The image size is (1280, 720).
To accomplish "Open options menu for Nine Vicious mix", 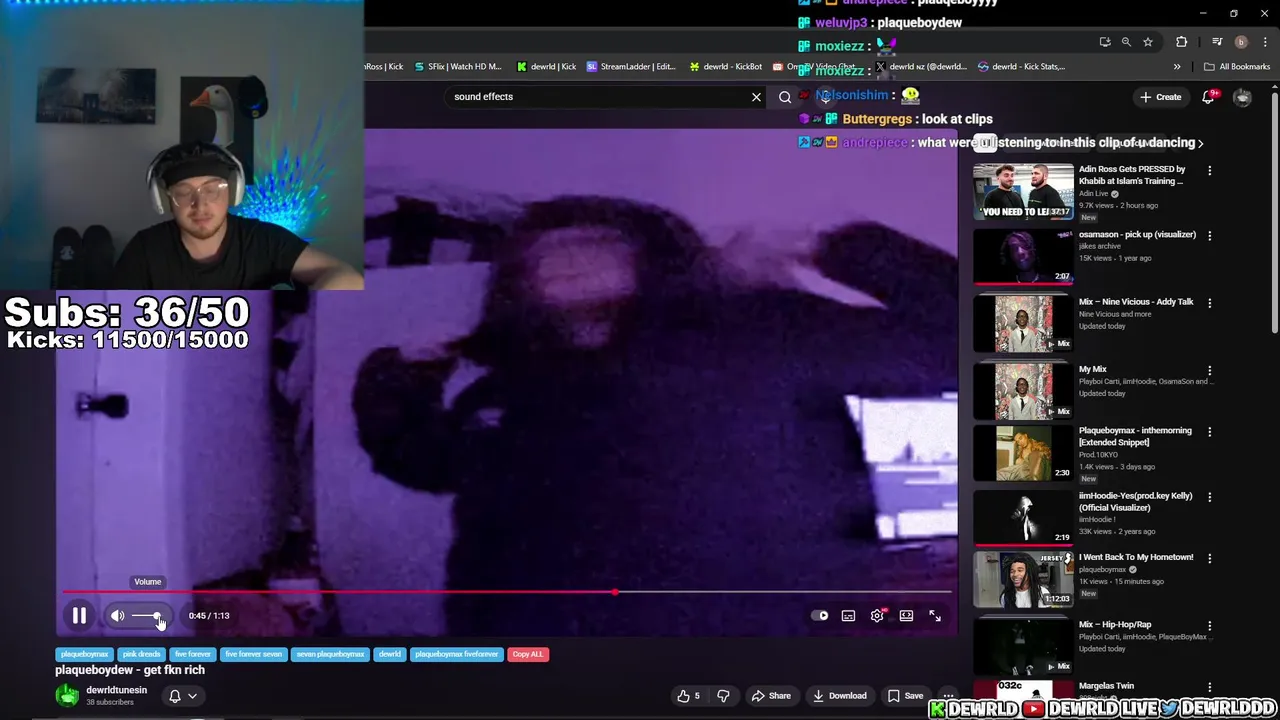I will 1209,303.
